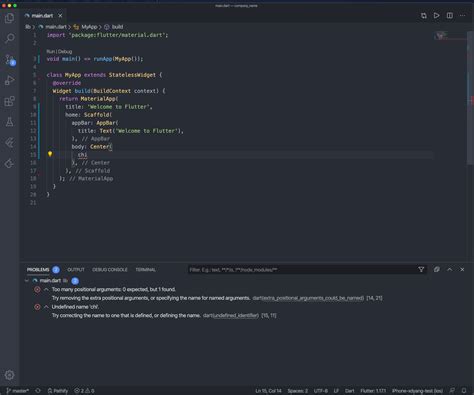The width and height of the screenshot is (474, 395).
Task: Select 'Undefined name chi' error row
Action: pos(75,307)
